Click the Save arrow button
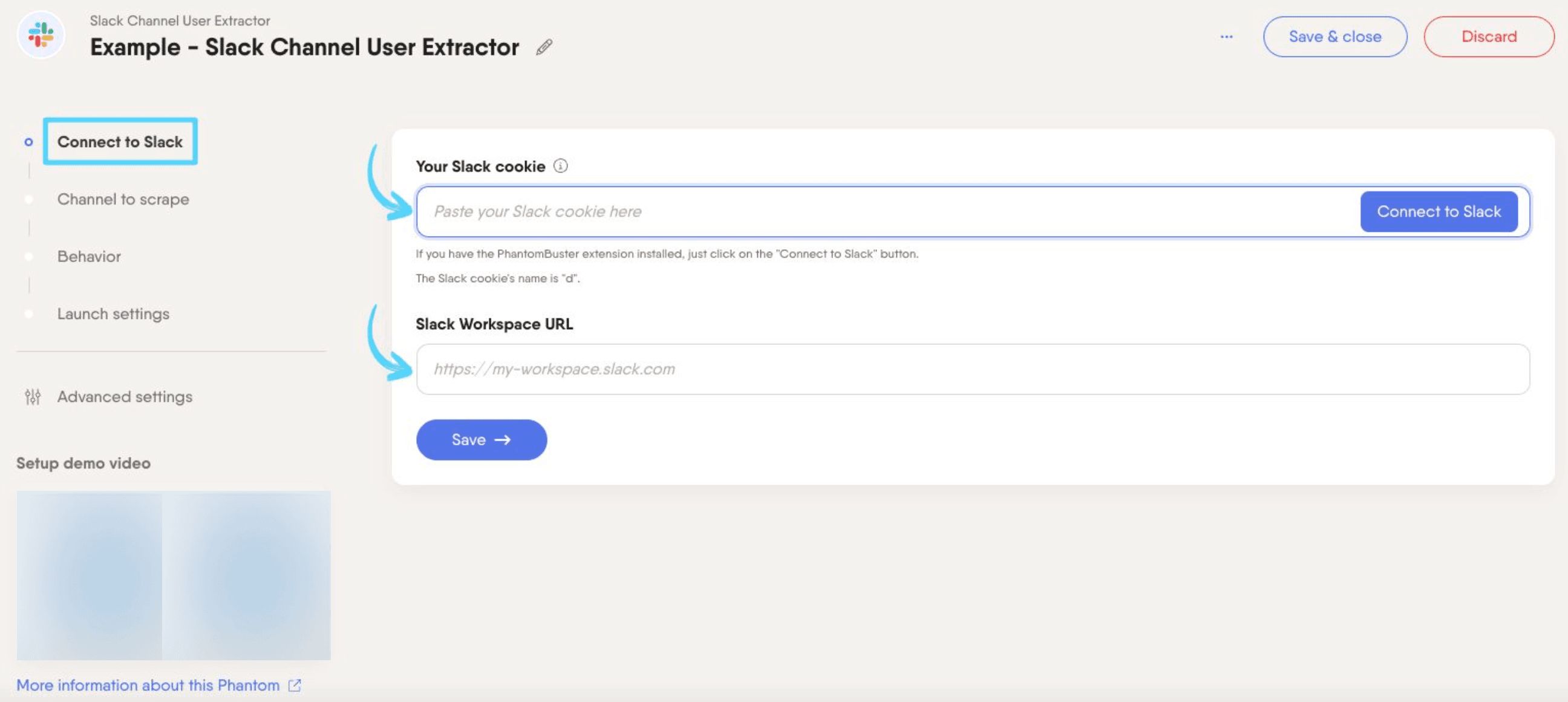The height and width of the screenshot is (702, 1568). (482, 439)
